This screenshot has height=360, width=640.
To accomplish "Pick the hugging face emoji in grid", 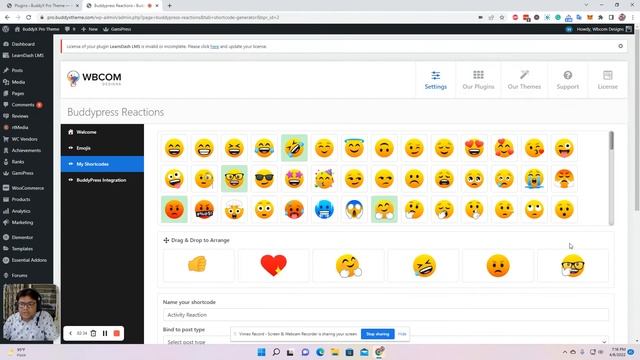I will tap(384, 209).
